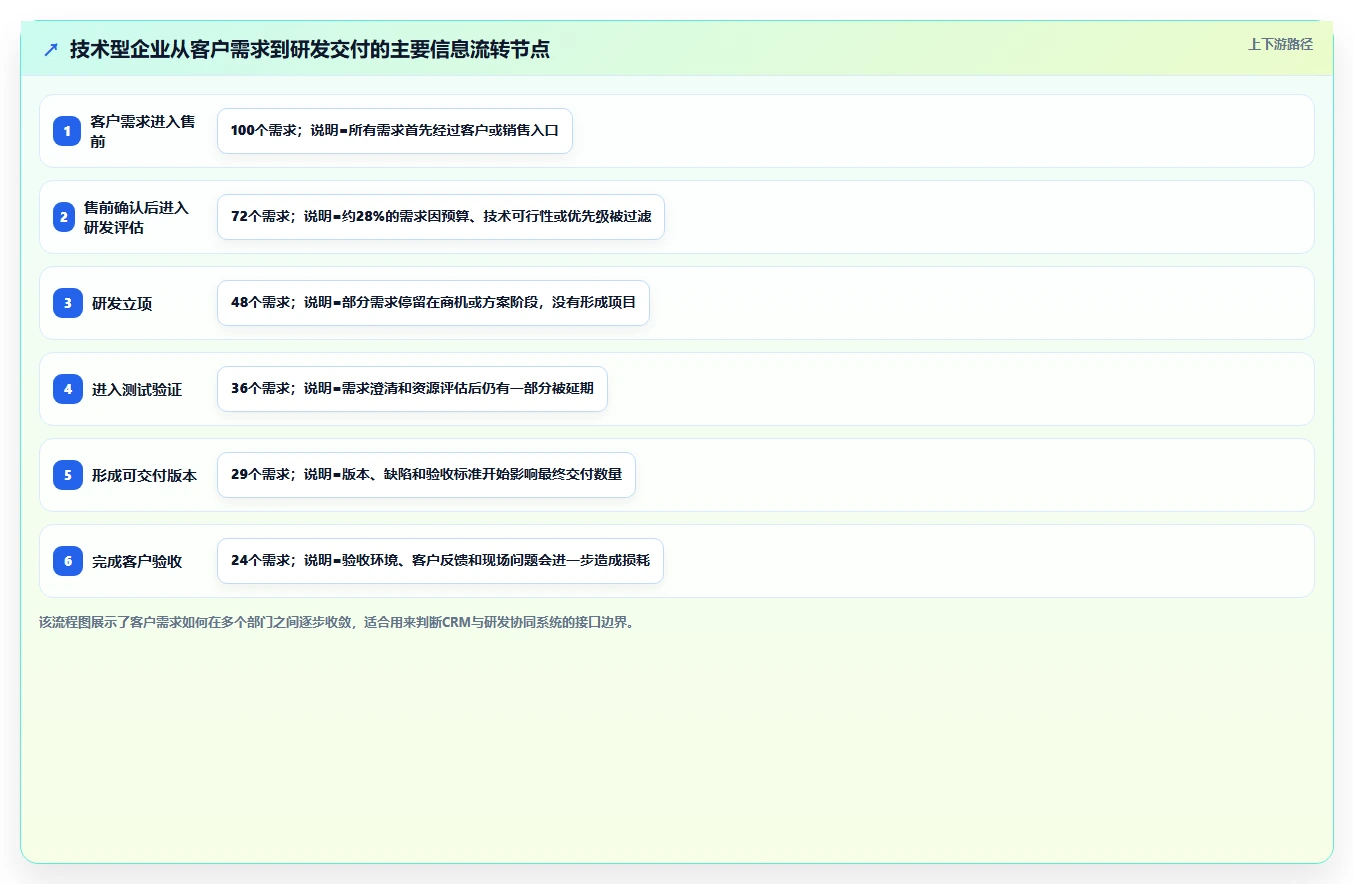Click the arrow icon beside the title
Image resolution: width=1354 pixels, height=884 pixels.
click(51, 49)
